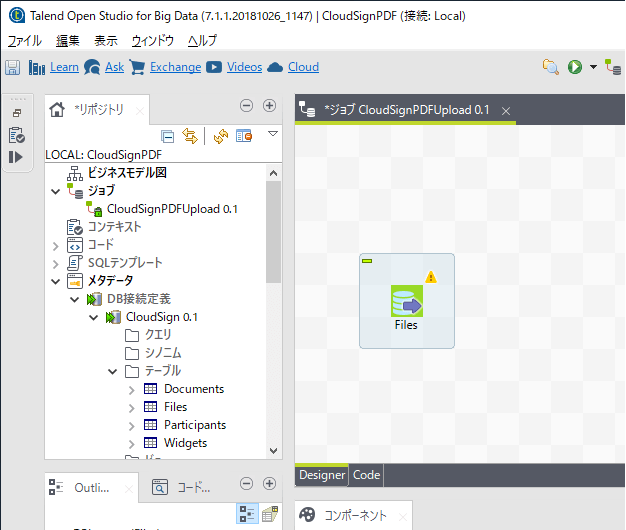Click the home icon on repository tab
Image resolution: width=626 pixels, height=530 pixels.
tap(57, 109)
